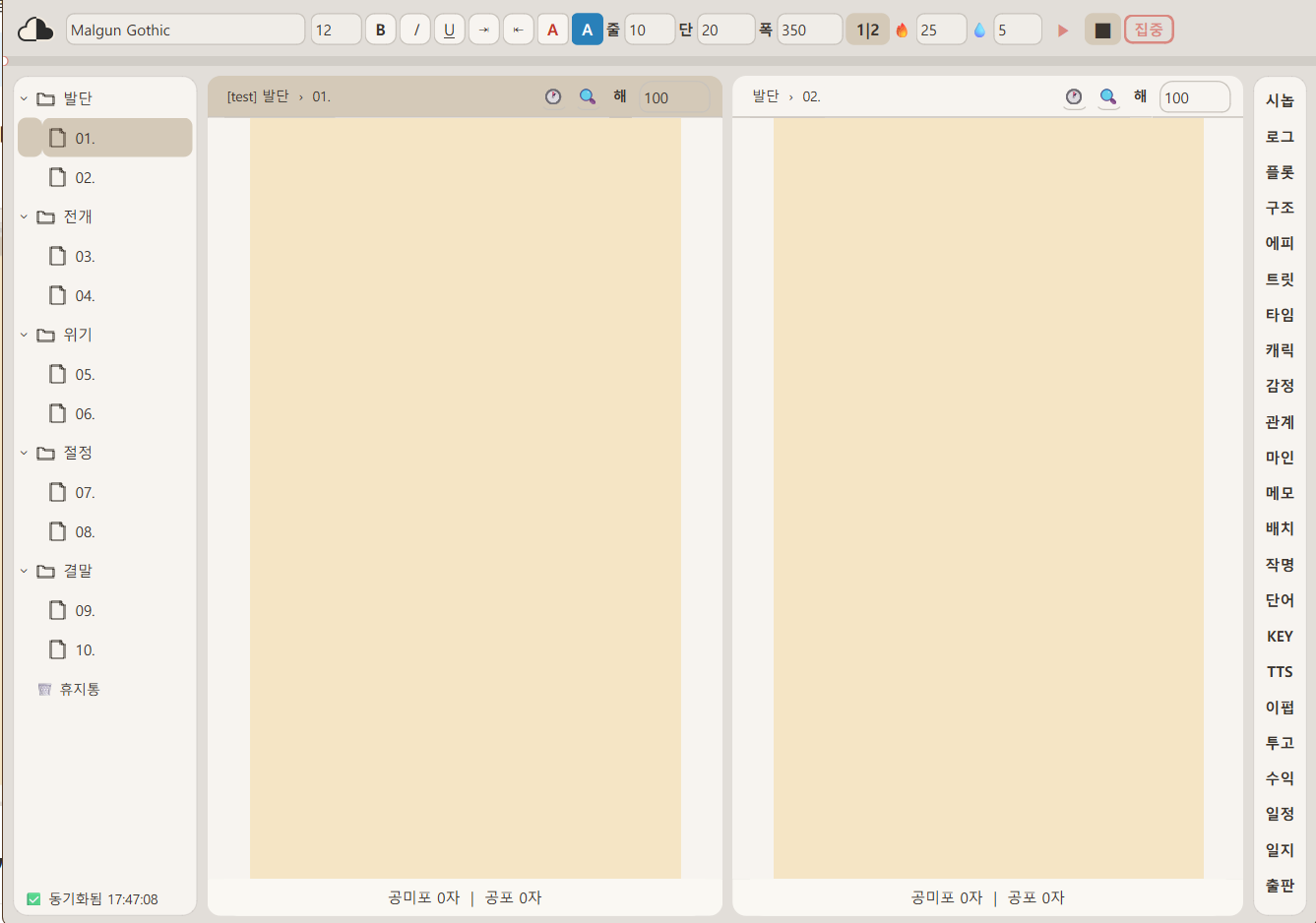Open the 메모 memo tab

pyautogui.click(x=1280, y=493)
